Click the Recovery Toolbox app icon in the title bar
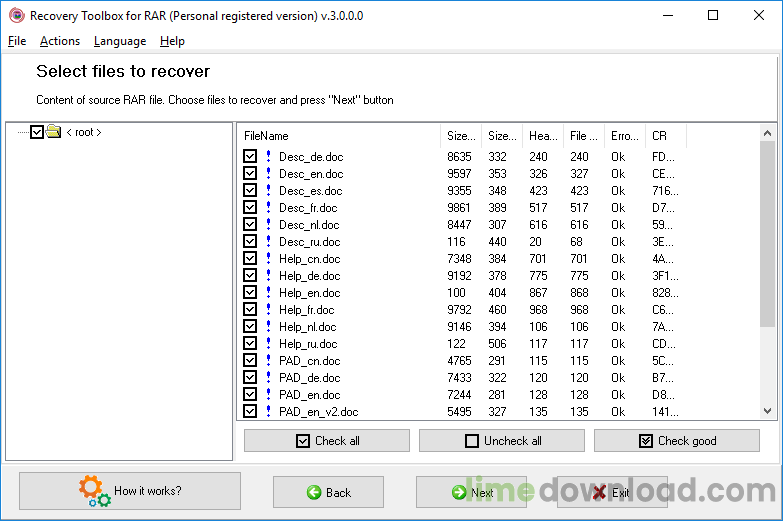783x521 pixels. [x=16, y=15]
